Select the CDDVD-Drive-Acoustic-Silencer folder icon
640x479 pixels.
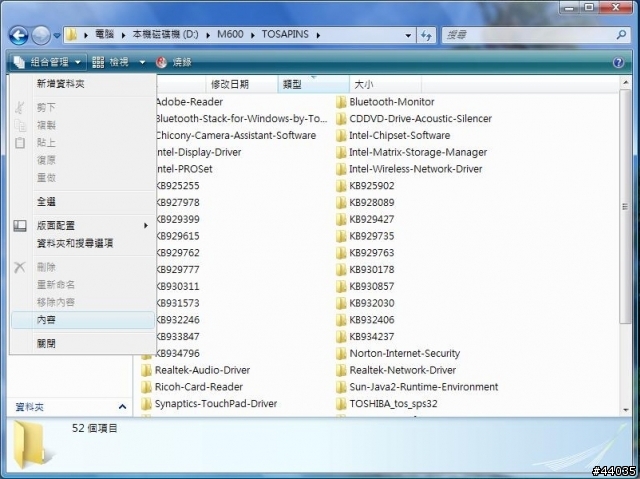[x=341, y=119]
